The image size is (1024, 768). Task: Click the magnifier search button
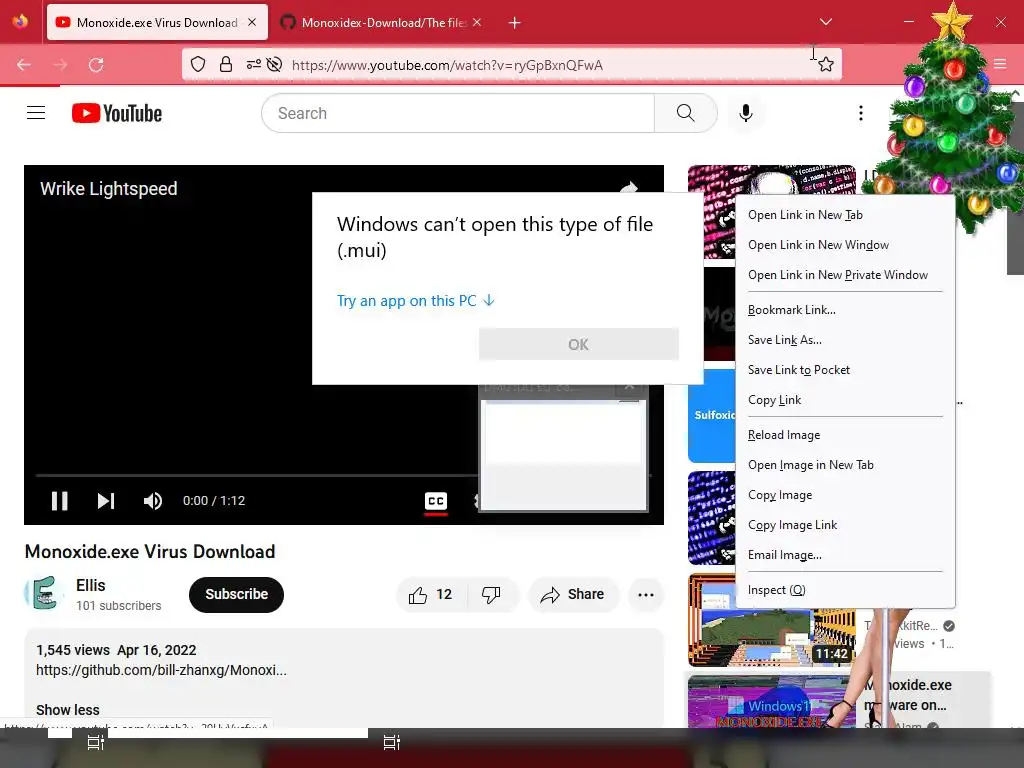tap(686, 113)
